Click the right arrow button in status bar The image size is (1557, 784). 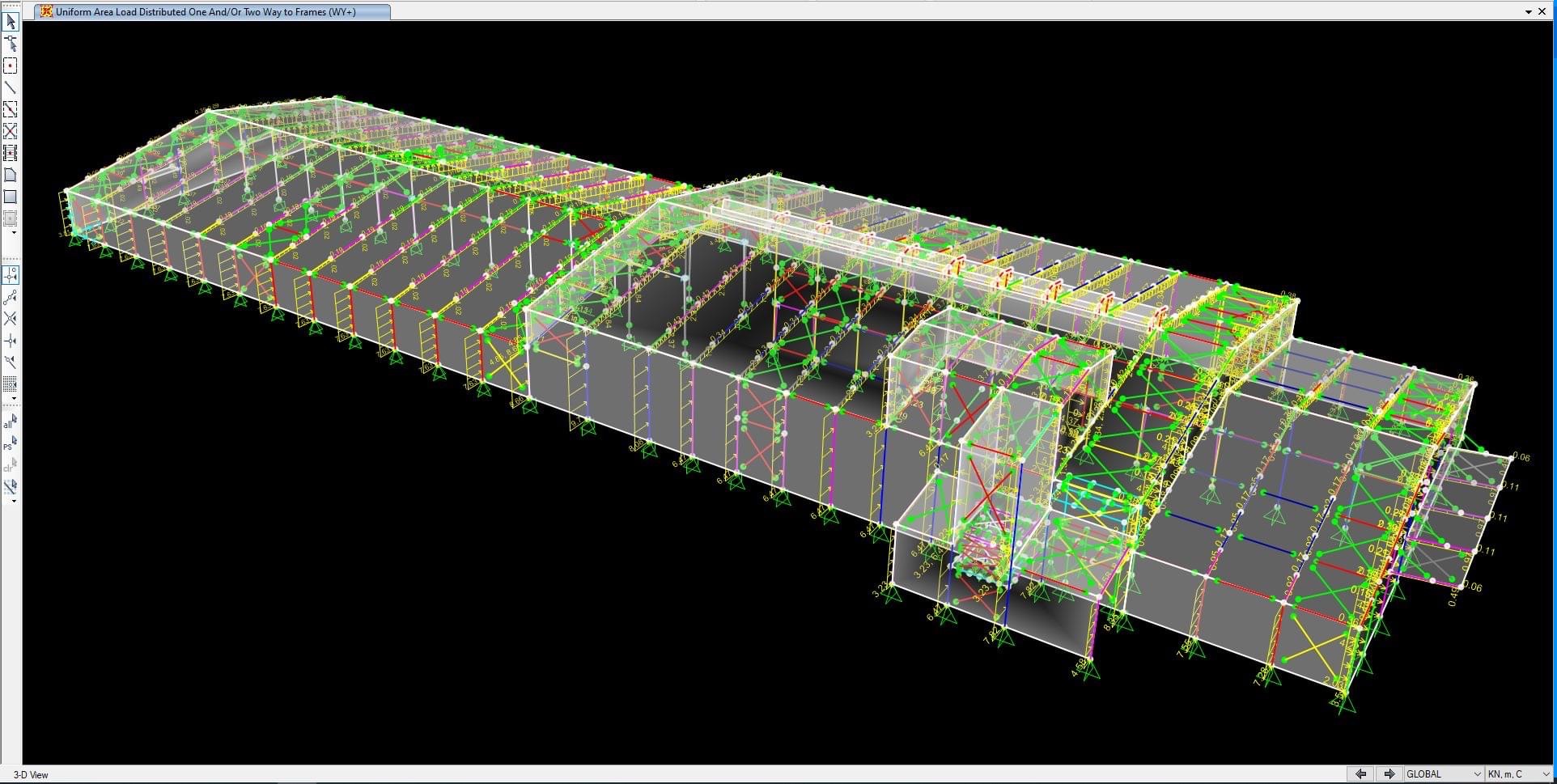pos(1389,774)
